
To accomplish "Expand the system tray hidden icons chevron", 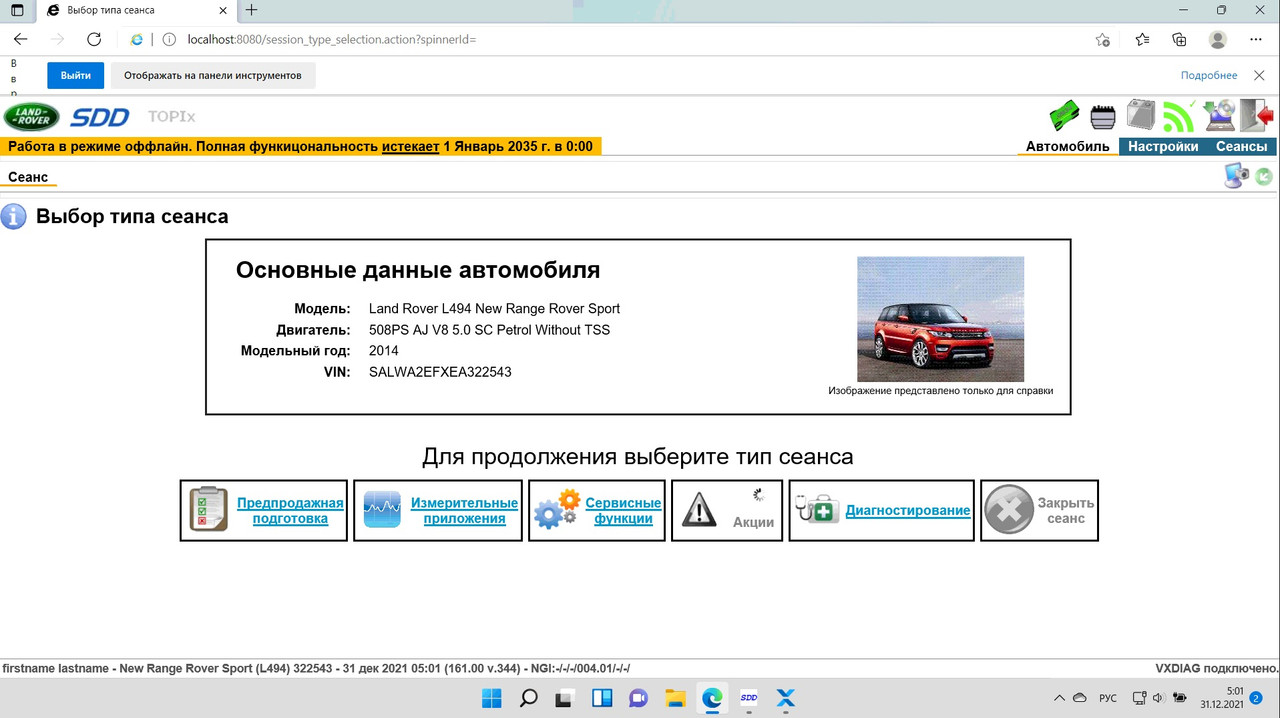I will click(x=1059, y=698).
